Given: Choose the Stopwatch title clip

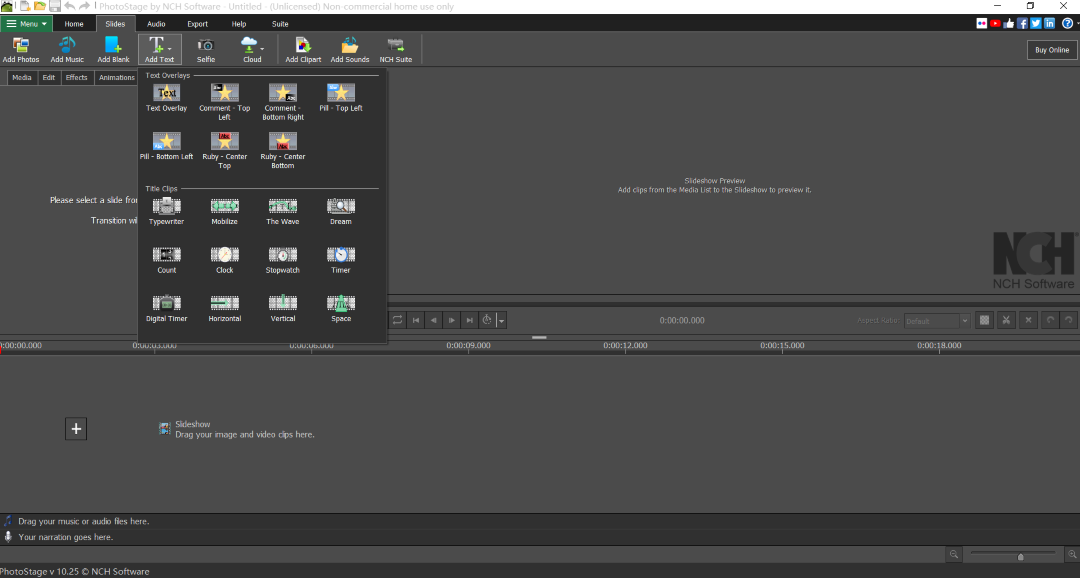Looking at the screenshot, I should [x=282, y=259].
